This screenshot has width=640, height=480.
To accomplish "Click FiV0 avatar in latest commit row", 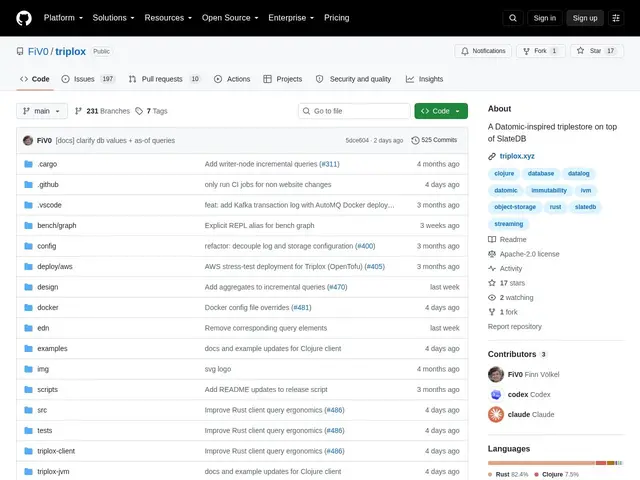I will pos(28,140).
